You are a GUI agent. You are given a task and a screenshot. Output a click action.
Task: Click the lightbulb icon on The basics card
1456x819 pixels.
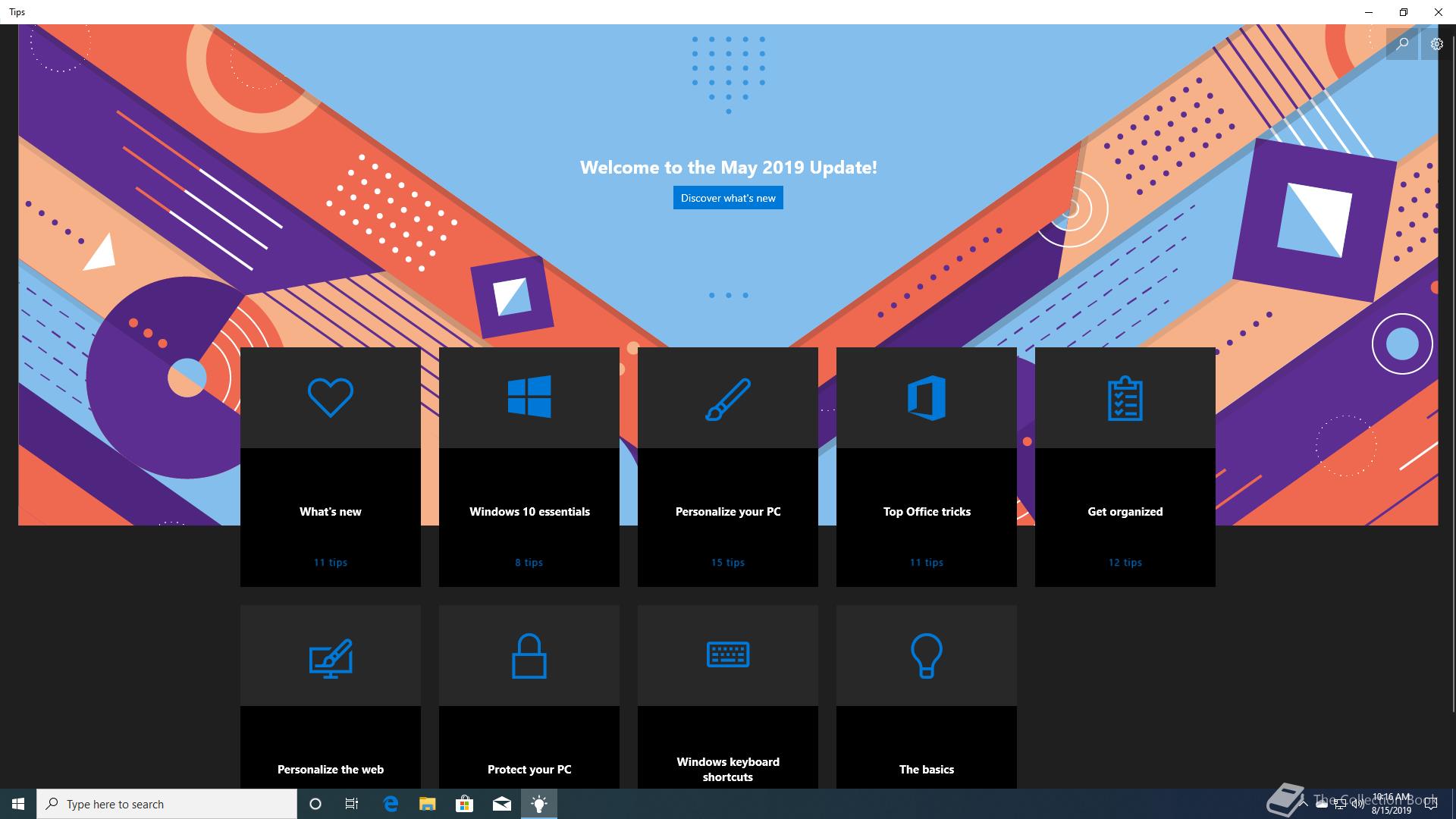point(927,656)
